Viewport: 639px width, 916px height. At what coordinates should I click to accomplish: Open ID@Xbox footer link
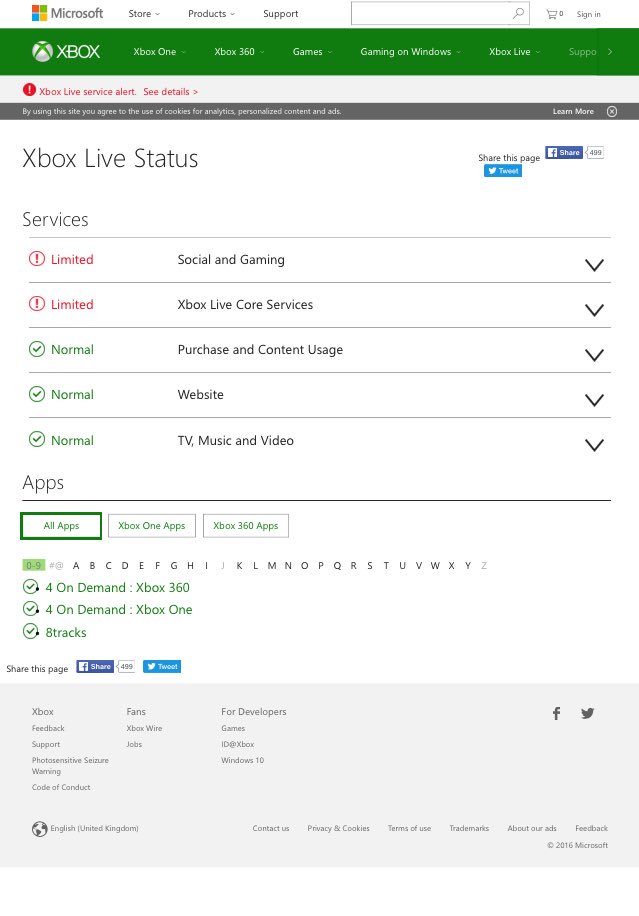(x=238, y=744)
